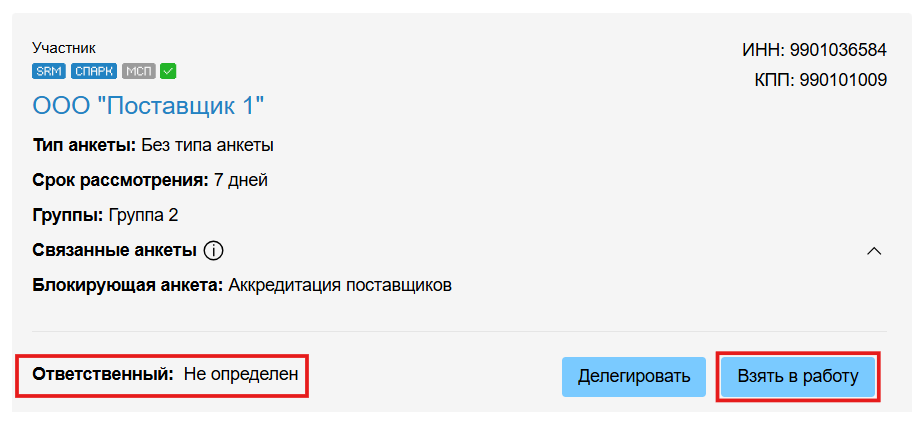920x426 pixels.
Task: Click the Ответственный label
Action: [102, 375]
